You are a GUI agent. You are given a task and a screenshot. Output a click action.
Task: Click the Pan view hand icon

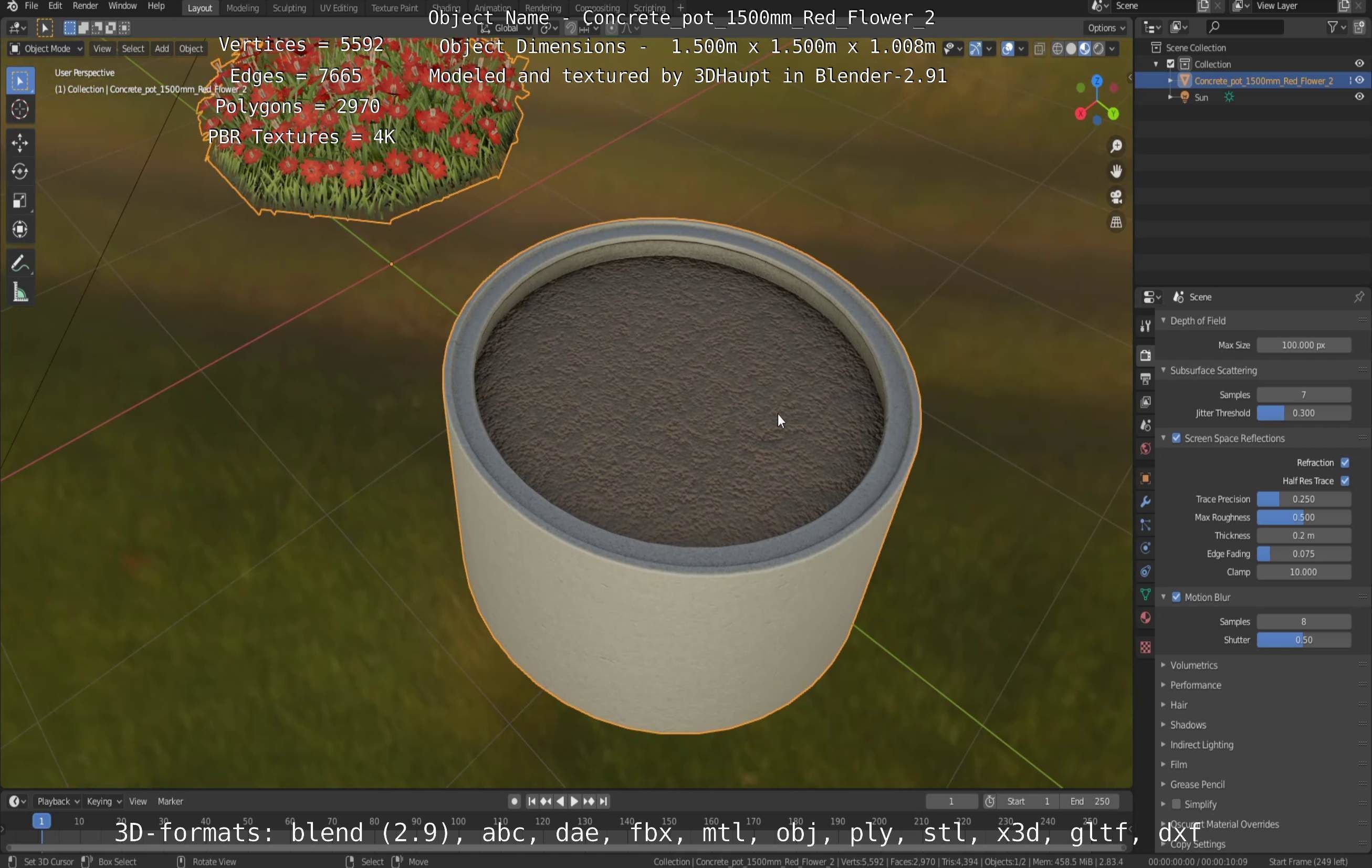pyautogui.click(x=1116, y=172)
